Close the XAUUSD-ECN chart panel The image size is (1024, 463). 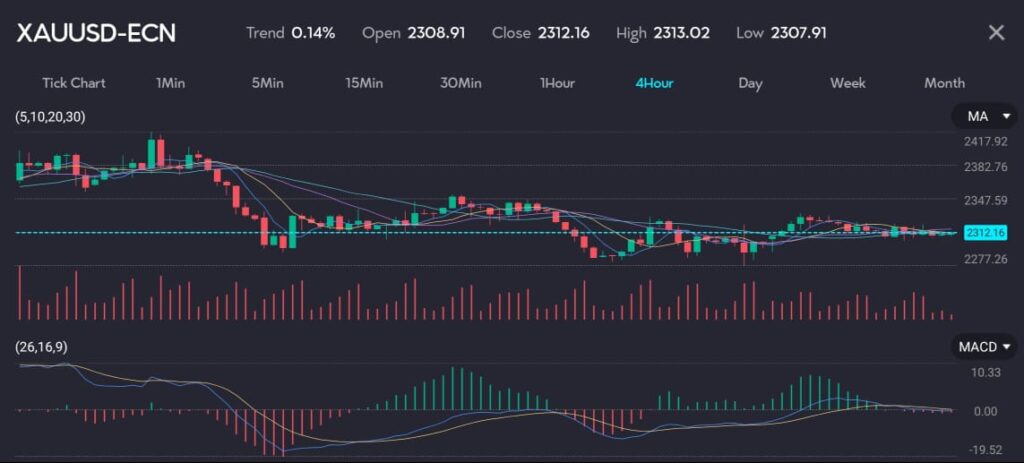click(x=996, y=32)
